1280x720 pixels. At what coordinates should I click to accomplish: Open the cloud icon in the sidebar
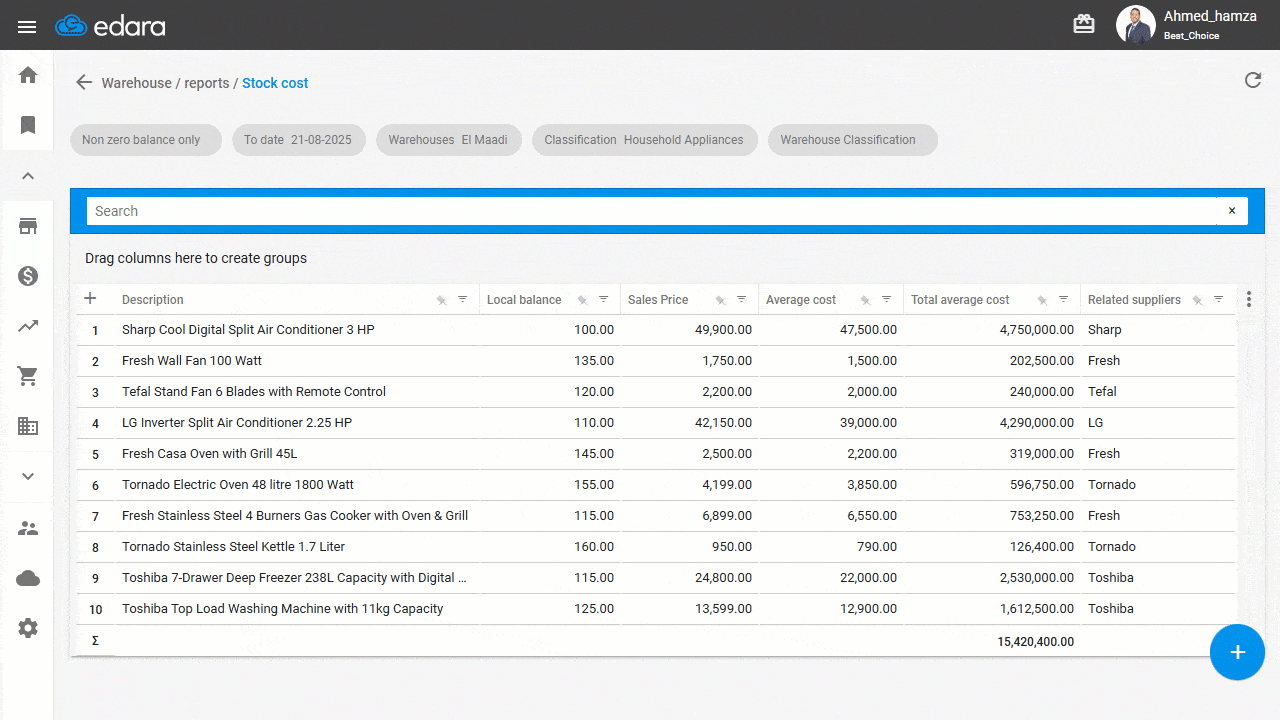[28, 578]
